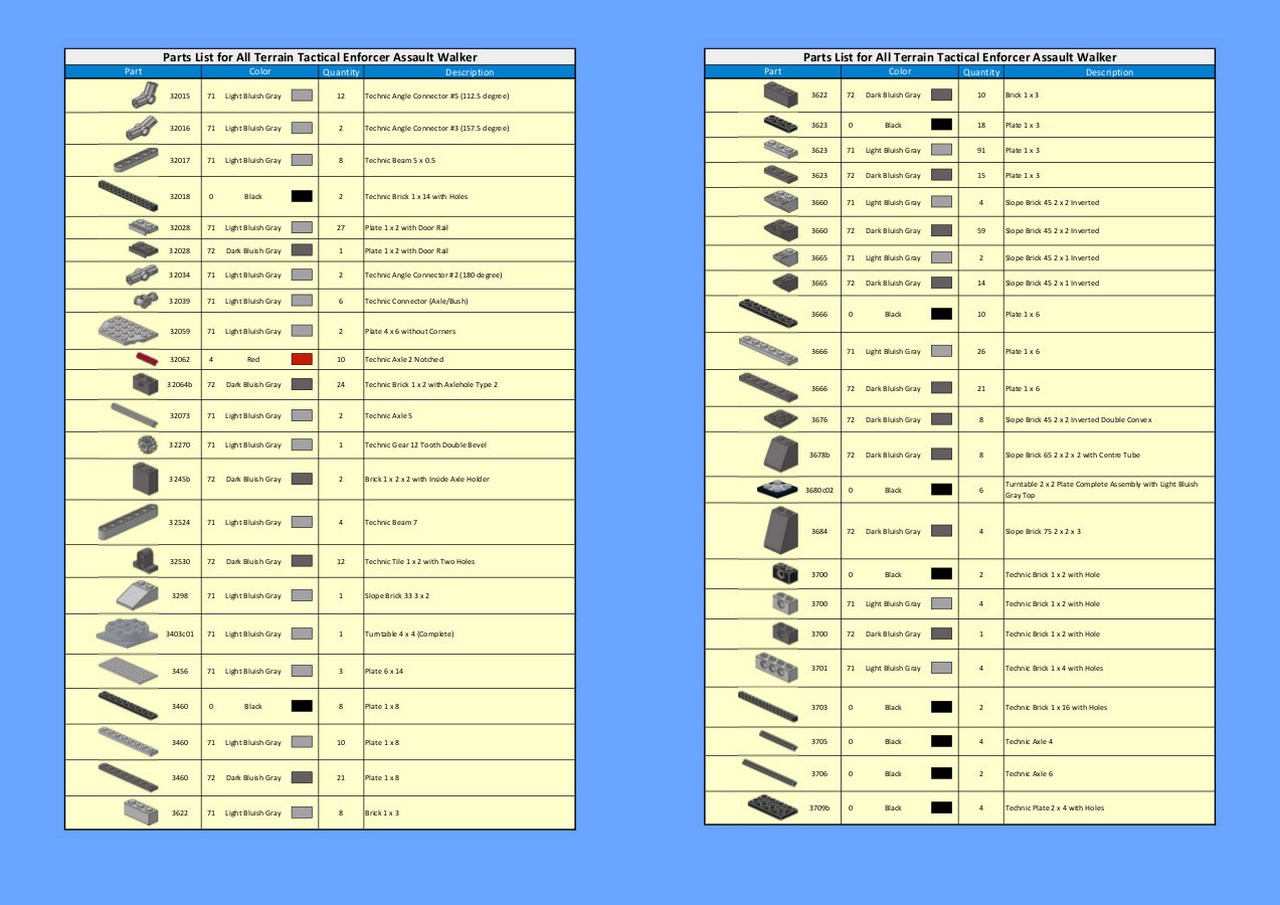Click the "Slope Brick 75 2 x 2 x 3" description
This screenshot has height=905, width=1280.
click(x=1043, y=531)
